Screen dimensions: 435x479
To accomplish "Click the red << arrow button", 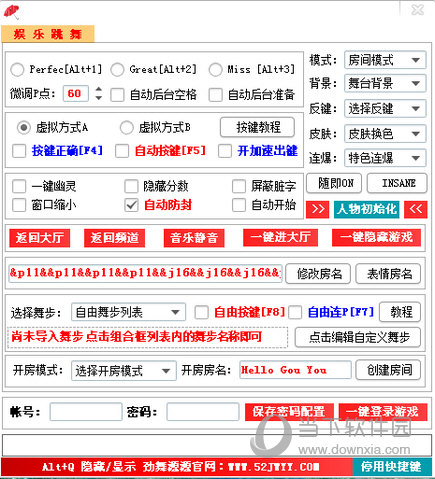I will pyautogui.click(x=415, y=209).
